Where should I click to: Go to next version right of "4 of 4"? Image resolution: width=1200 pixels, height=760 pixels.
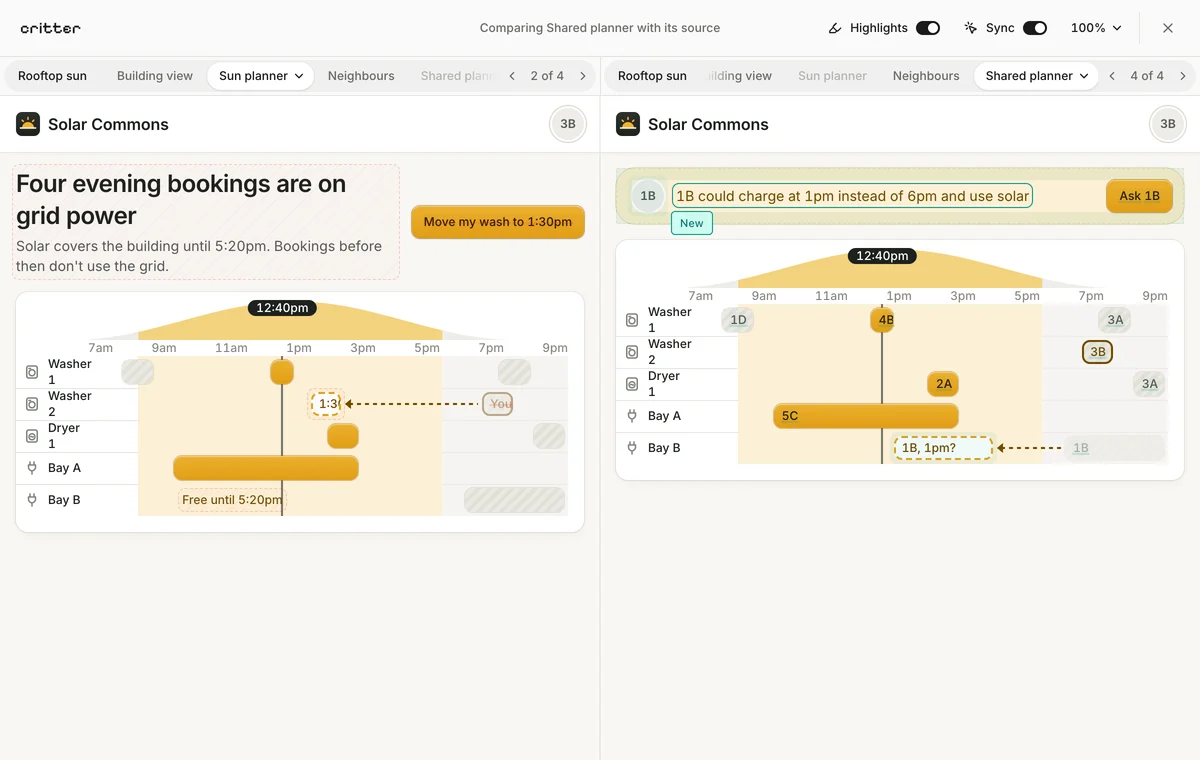pos(1183,76)
